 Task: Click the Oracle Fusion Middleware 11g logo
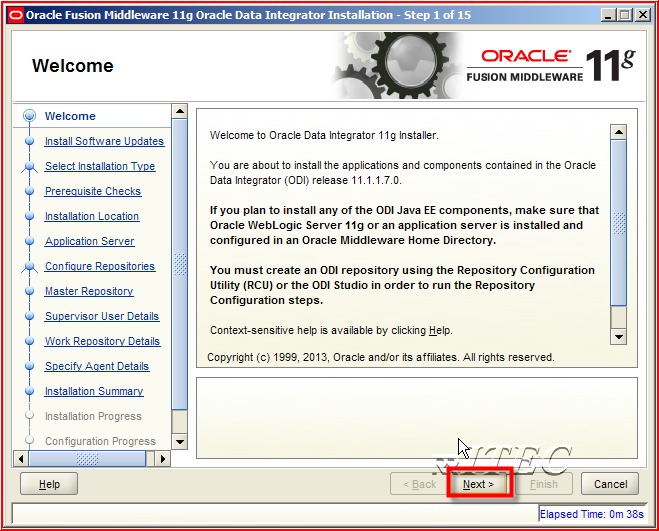tap(551, 66)
